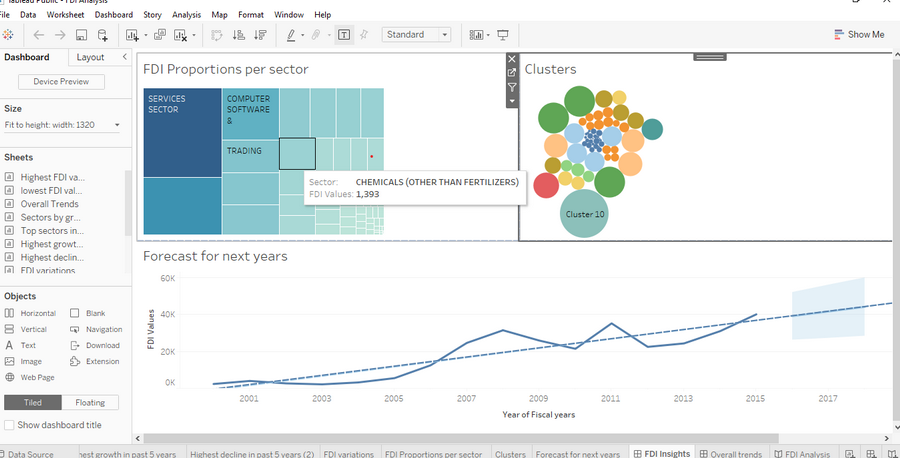Open the Format menu
This screenshot has height=458, width=900.
251,14
